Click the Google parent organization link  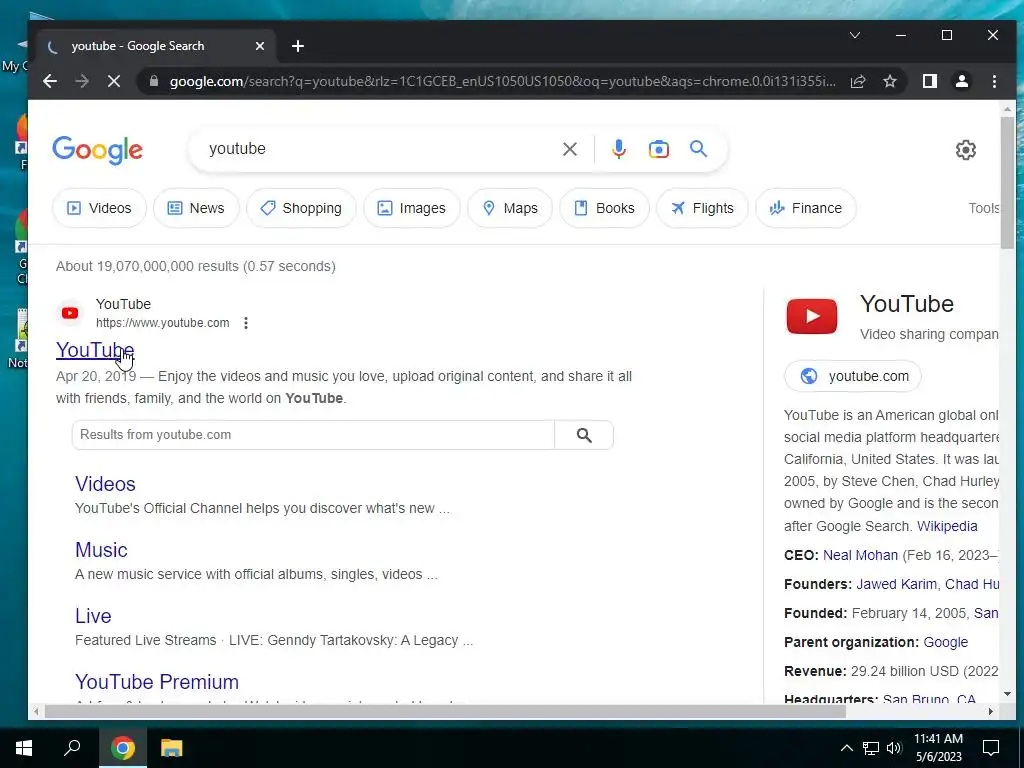point(945,643)
